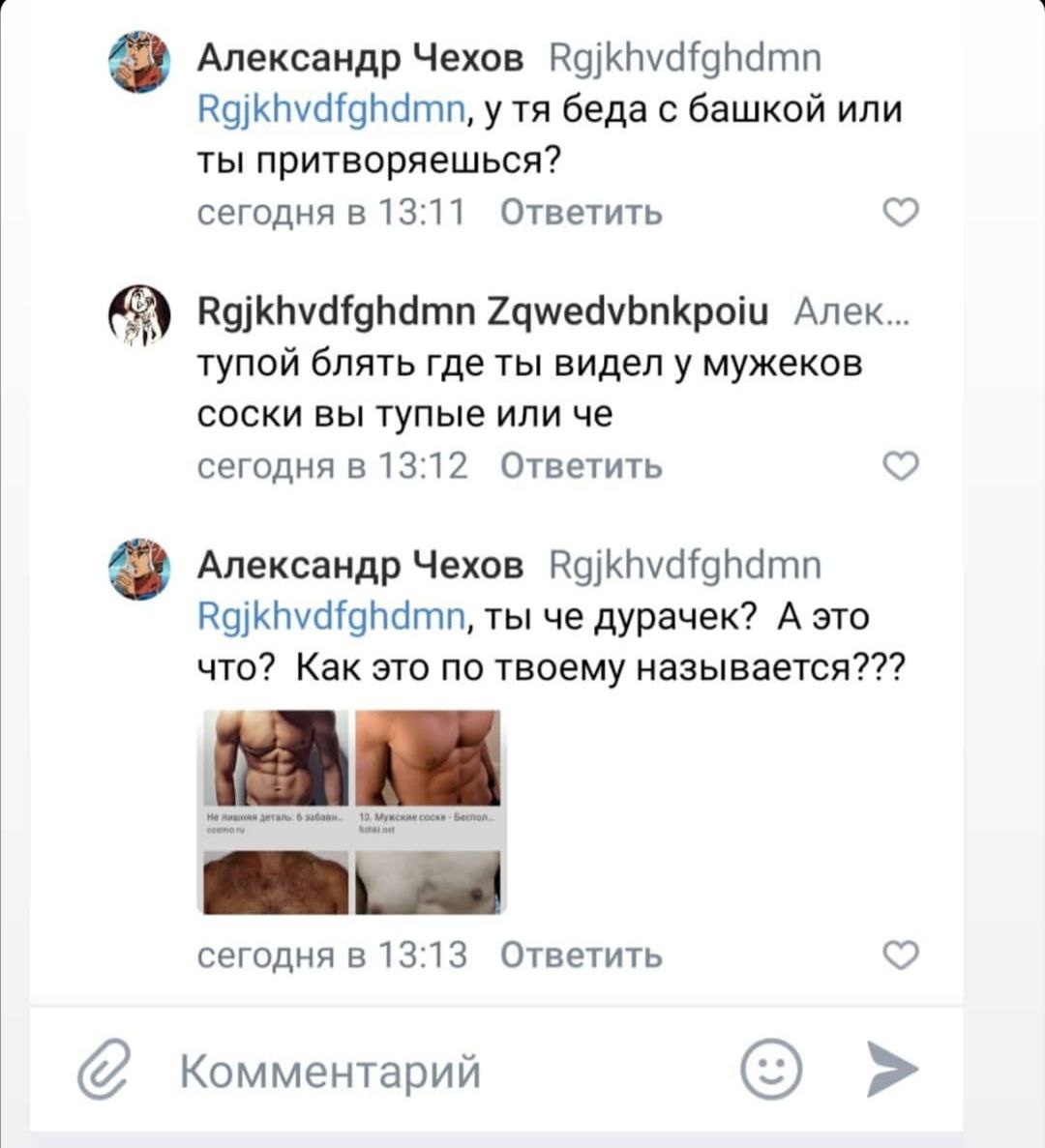Like the 13:11 comment with heart icon
This screenshot has height=1148, width=1045.
tap(901, 213)
